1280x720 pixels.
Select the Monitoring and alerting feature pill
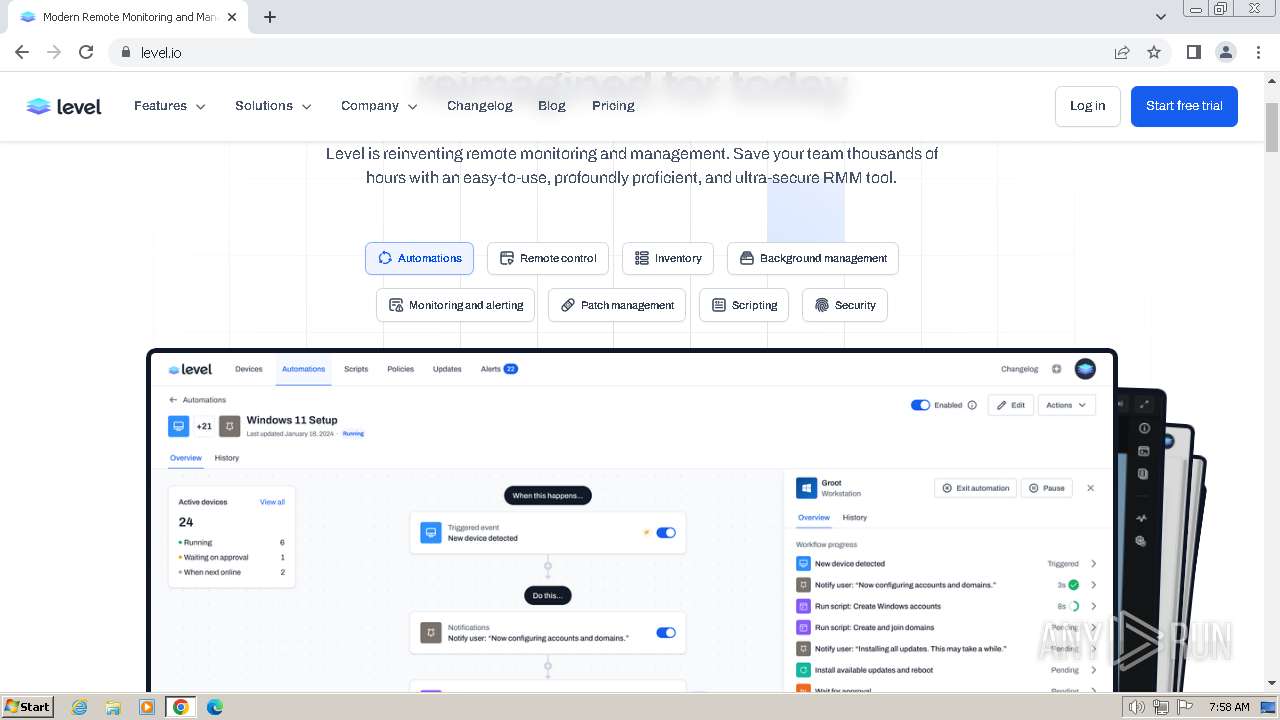tap(456, 305)
